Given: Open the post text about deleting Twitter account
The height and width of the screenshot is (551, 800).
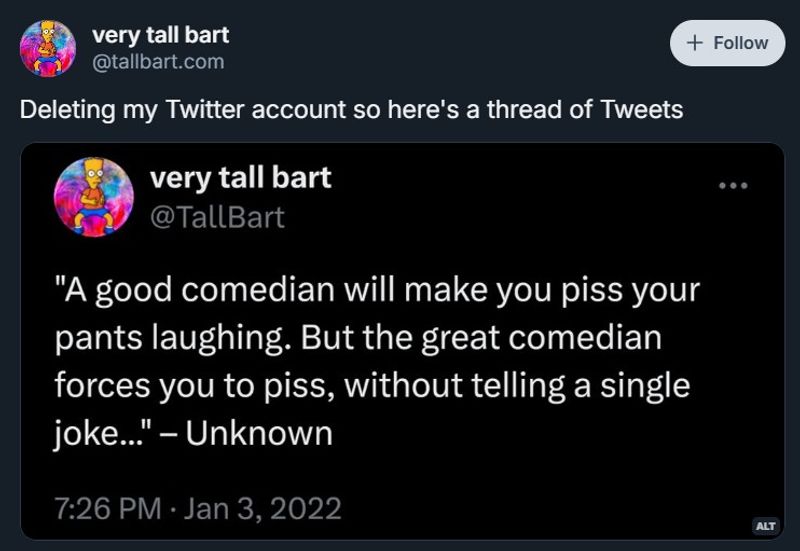Looking at the screenshot, I should [x=351, y=109].
